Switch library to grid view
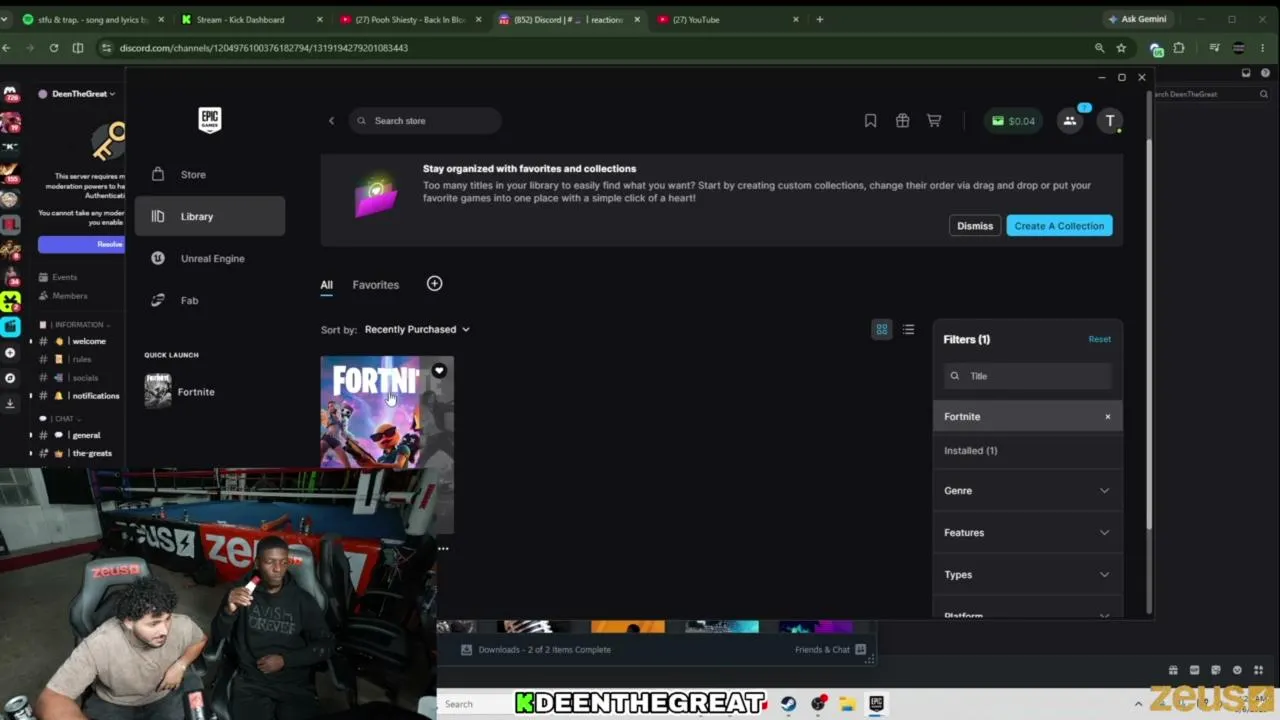The image size is (1280, 720). click(x=882, y=329)
